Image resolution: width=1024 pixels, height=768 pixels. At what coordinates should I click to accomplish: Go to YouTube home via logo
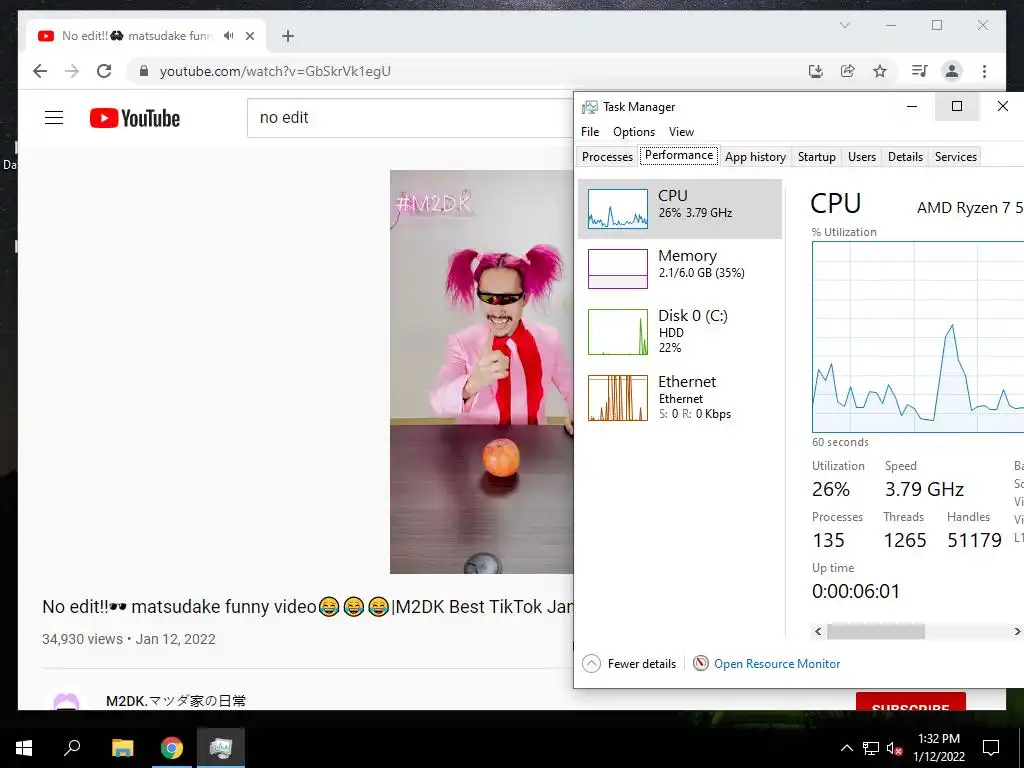135,118
